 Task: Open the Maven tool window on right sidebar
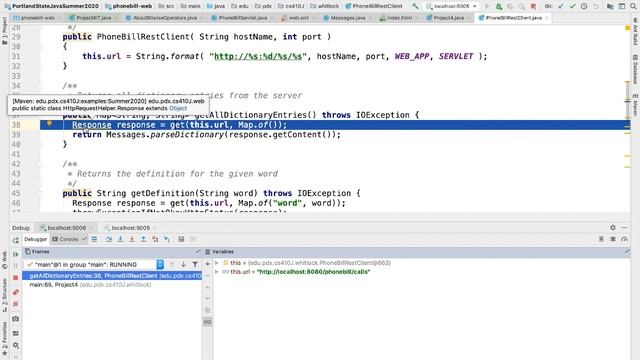click(x=635, y=105)
